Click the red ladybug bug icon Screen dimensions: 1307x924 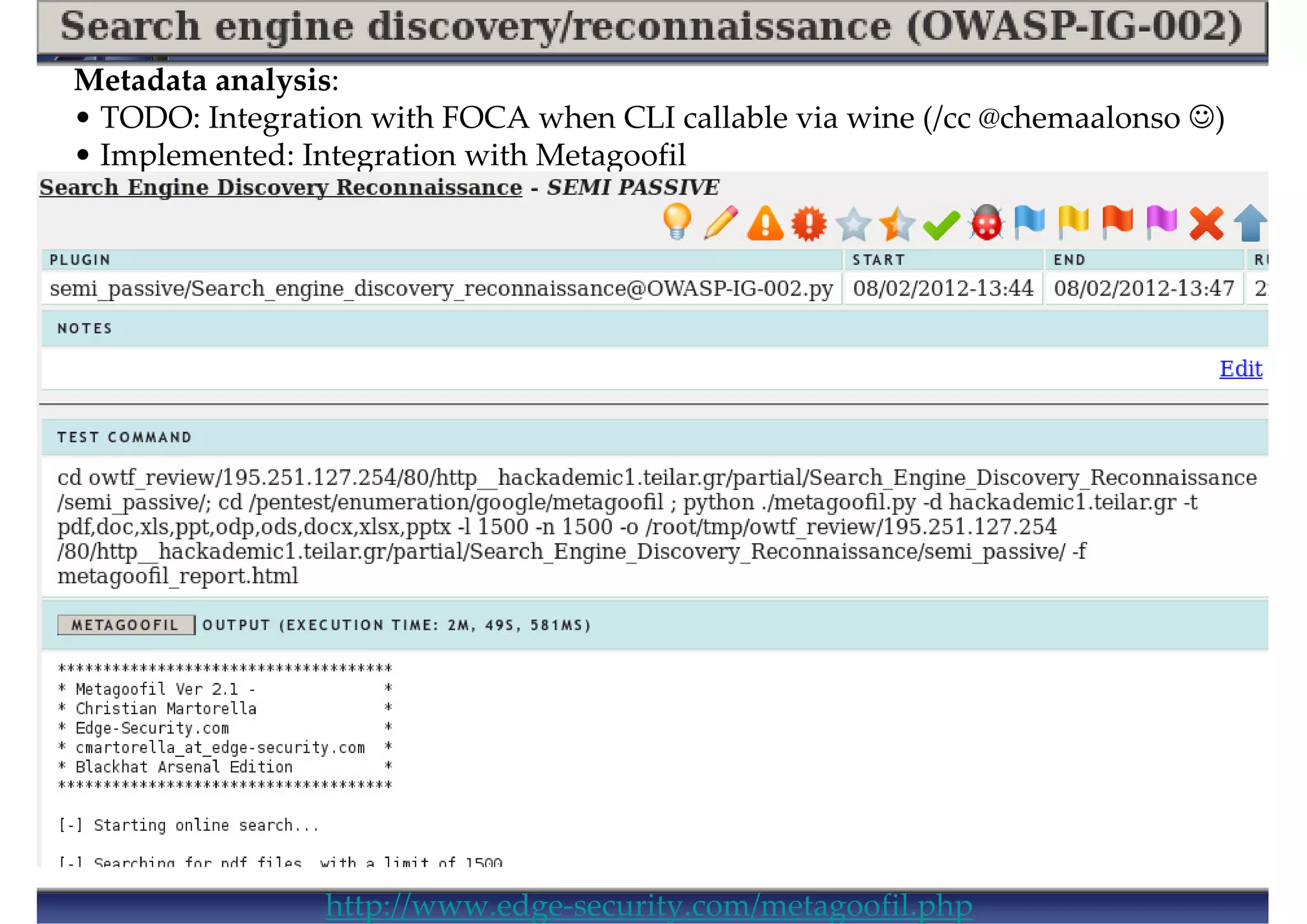coord(986,223)
